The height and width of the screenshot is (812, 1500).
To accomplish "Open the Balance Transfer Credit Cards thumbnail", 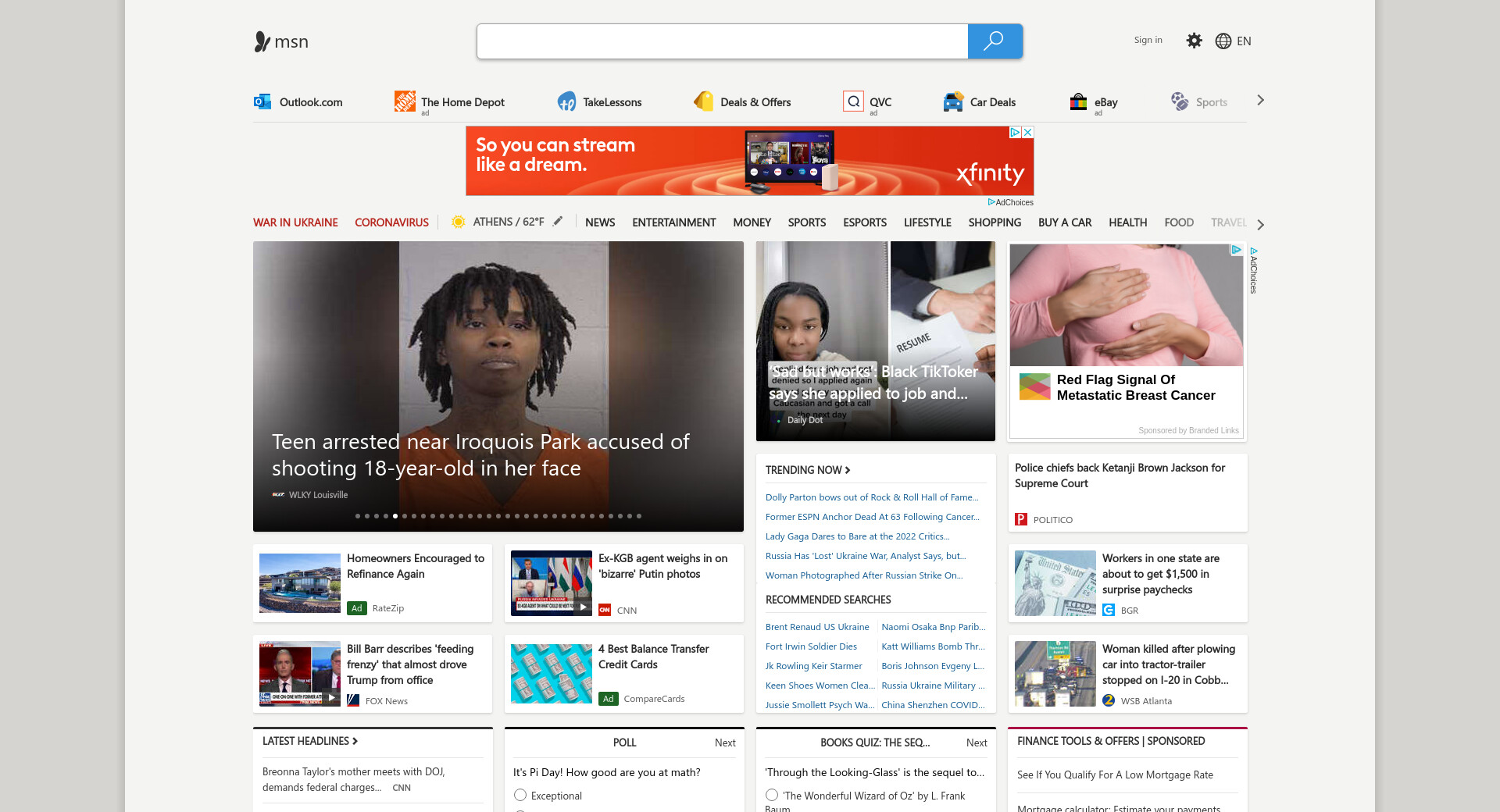I will point(552,674).
